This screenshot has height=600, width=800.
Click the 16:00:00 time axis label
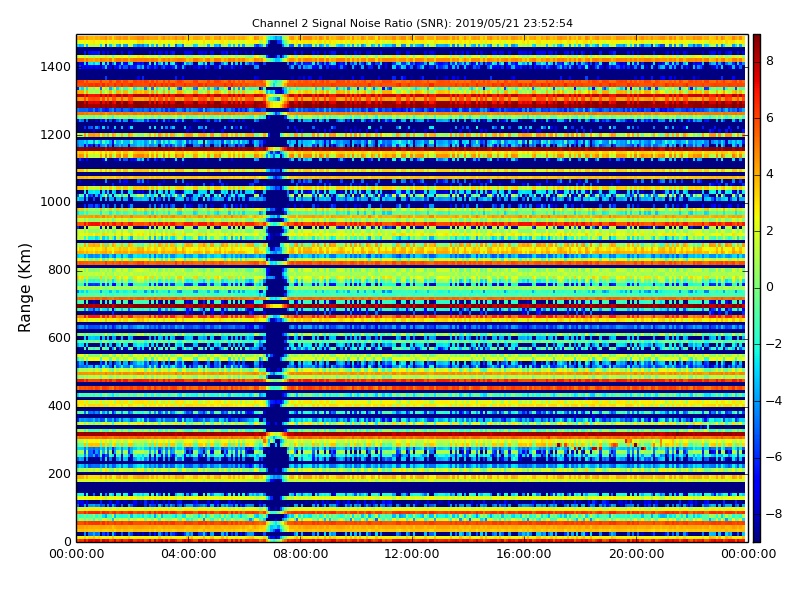click(524, 554)
